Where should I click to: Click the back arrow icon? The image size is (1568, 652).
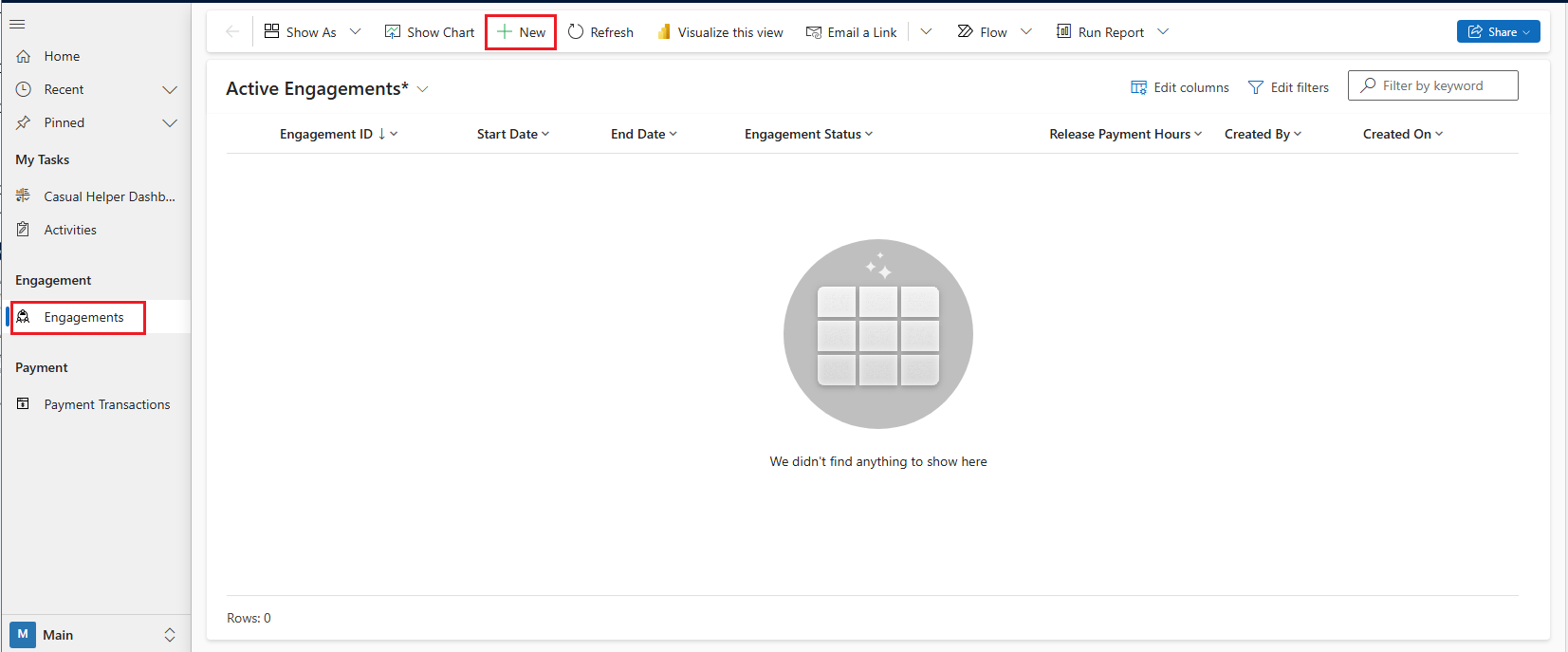(x=232, y=31)
